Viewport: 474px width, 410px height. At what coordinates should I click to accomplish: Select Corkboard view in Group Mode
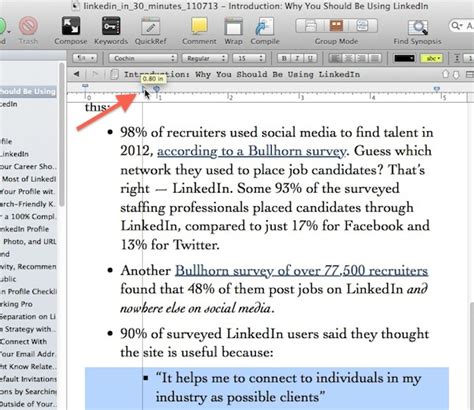336,26
